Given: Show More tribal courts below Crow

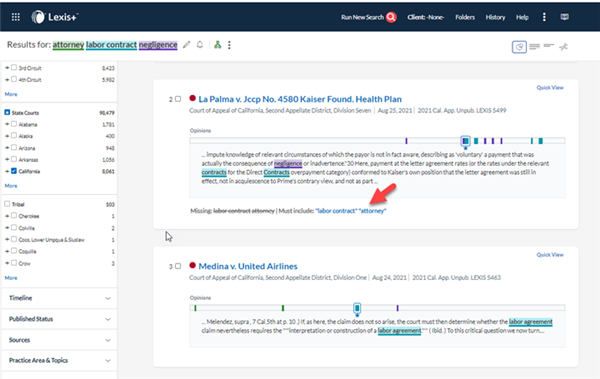Looking at the screenshot, I should [x=11, y=278].
